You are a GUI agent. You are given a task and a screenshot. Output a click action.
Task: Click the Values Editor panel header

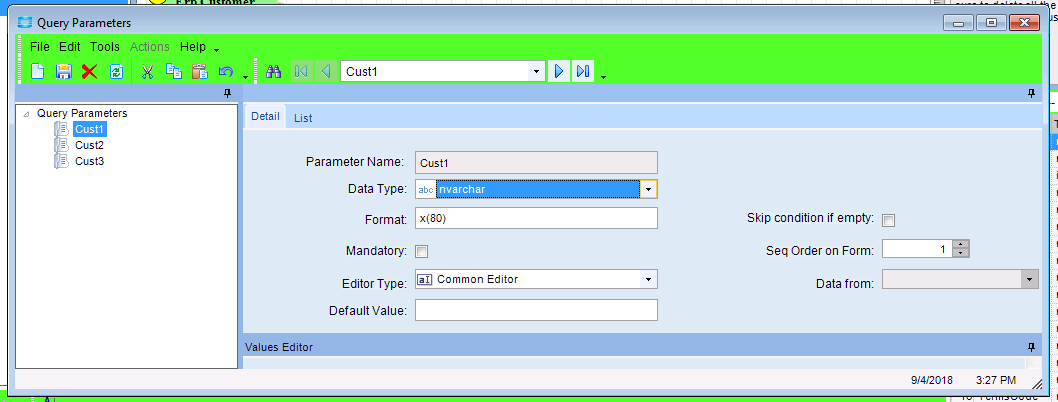click(x=640, y=347)
